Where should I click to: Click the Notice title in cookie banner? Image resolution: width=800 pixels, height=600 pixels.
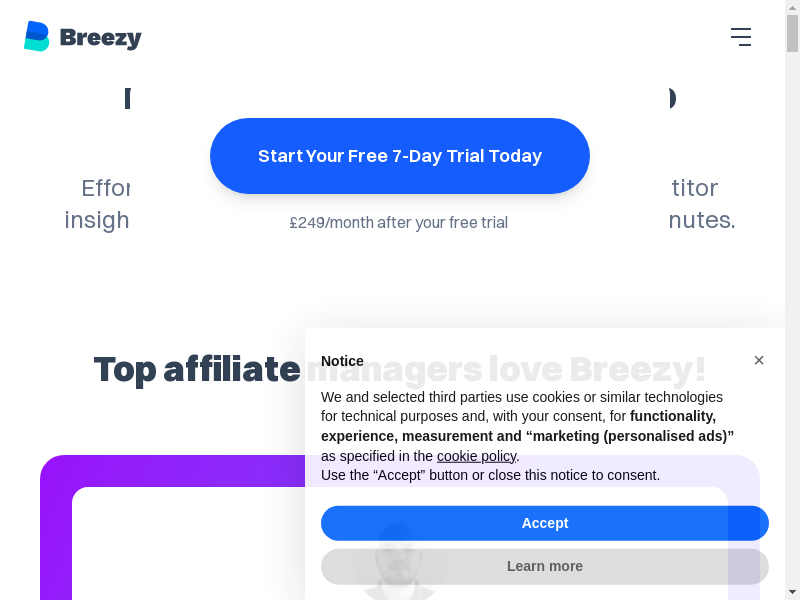click(342, 361)
